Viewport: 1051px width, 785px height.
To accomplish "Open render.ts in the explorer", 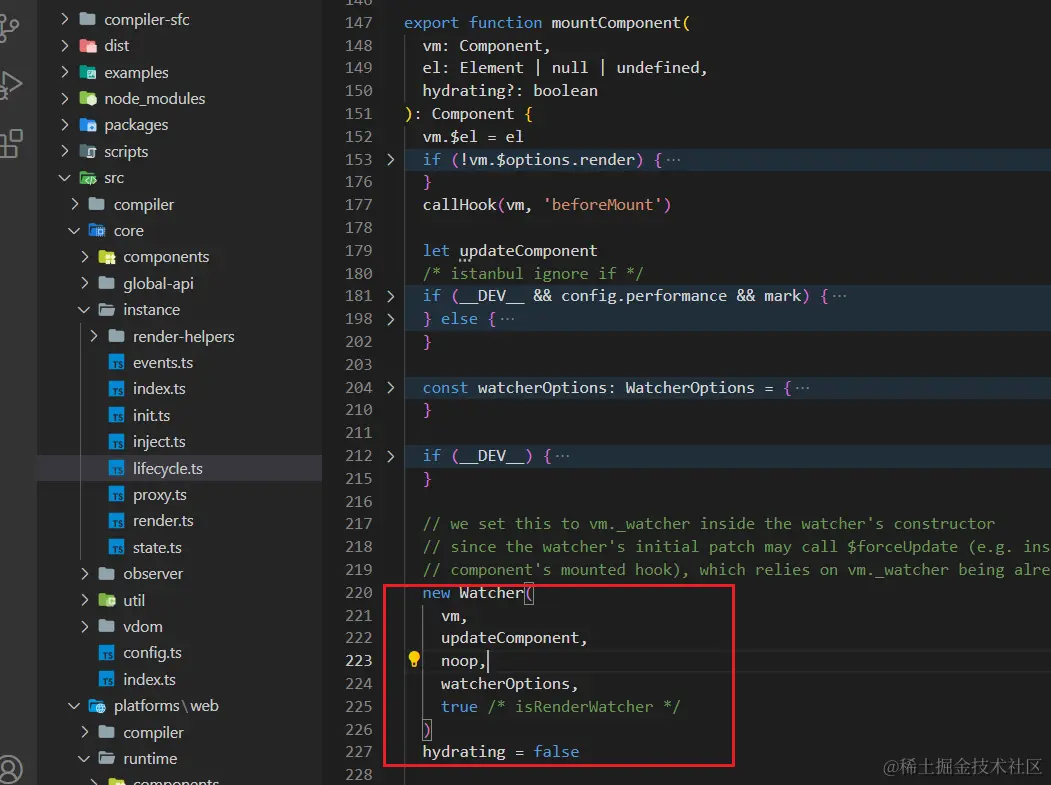I will 163,521.
